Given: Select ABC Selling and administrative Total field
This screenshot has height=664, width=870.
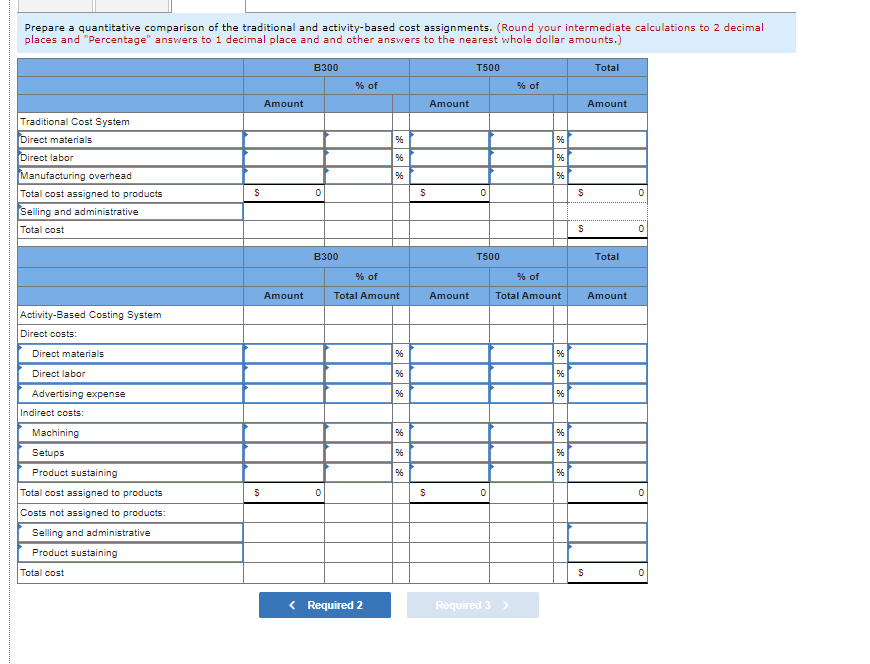Looking at the screenshot, I should tap(608, 533).
